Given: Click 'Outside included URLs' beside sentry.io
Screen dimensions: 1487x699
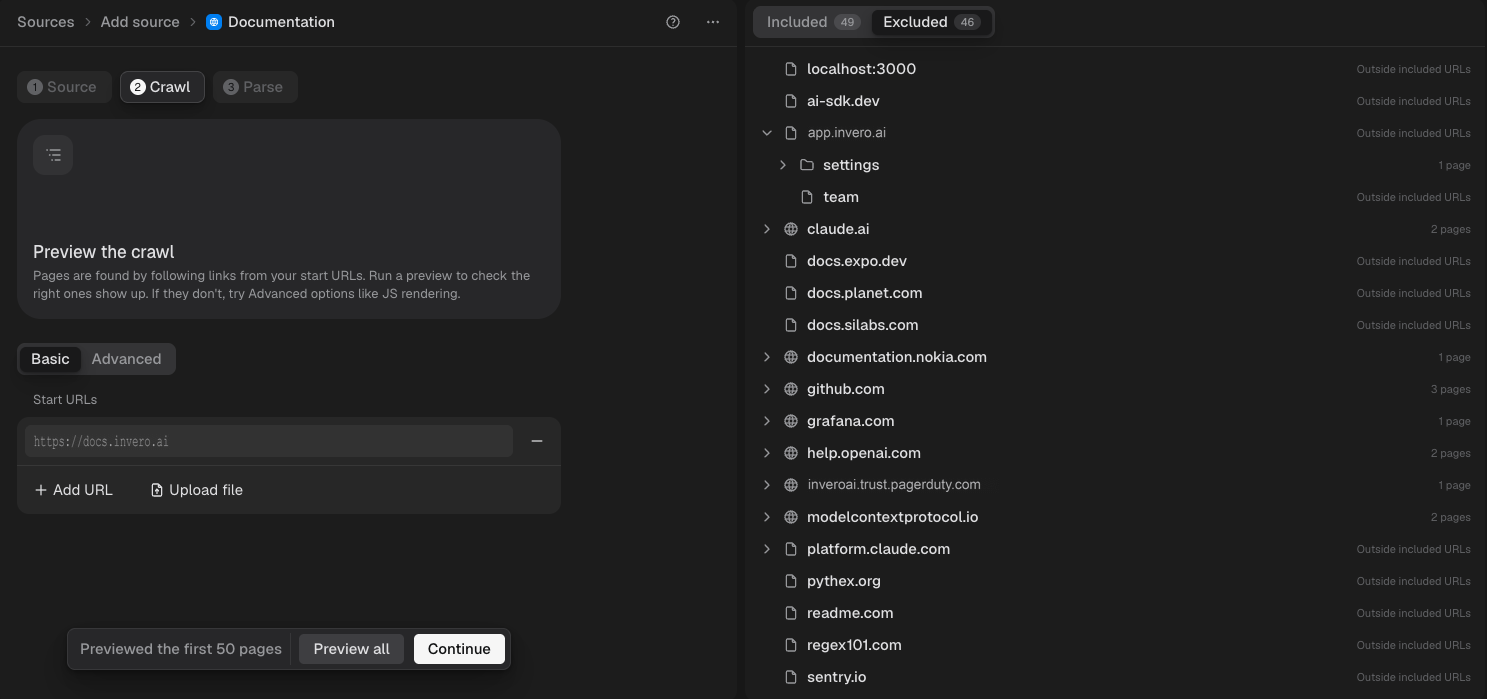Looking at the screenshot, I should 1413,677.
